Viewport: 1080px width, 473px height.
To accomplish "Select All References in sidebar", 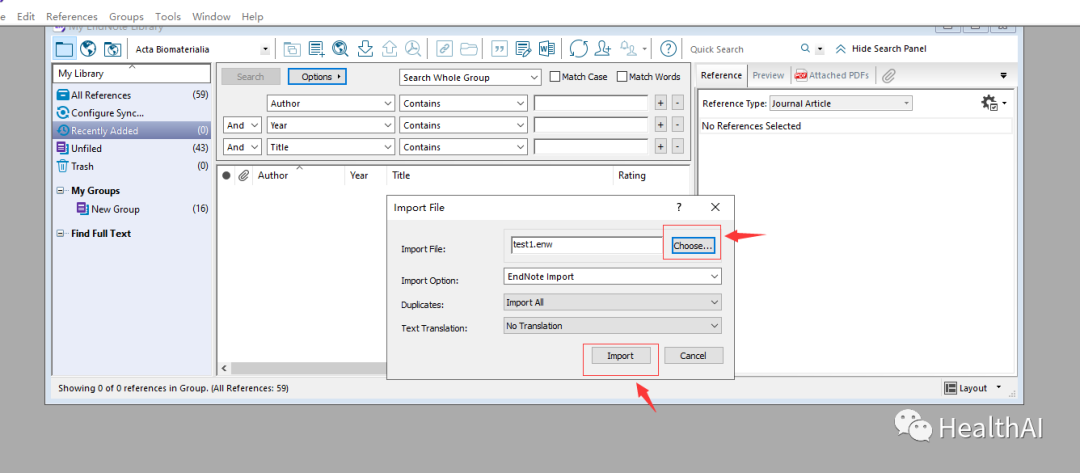I will click(x=132, y=95).
